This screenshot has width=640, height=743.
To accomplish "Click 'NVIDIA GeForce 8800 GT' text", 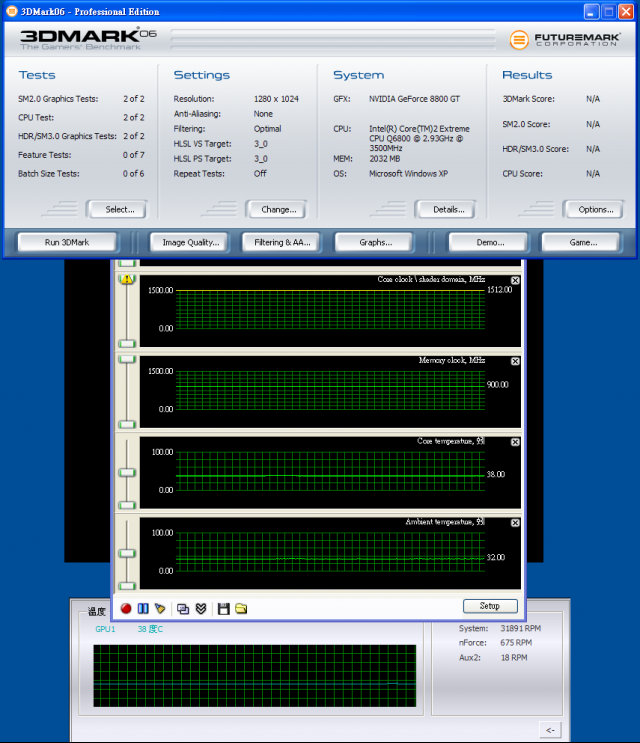I will click(415, 99).
